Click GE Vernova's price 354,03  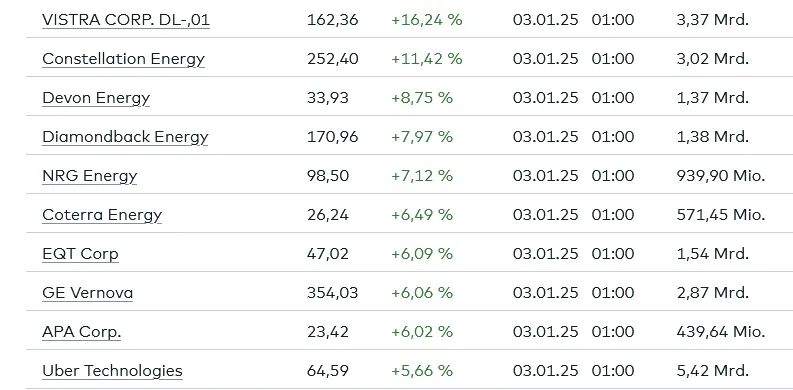332,292
